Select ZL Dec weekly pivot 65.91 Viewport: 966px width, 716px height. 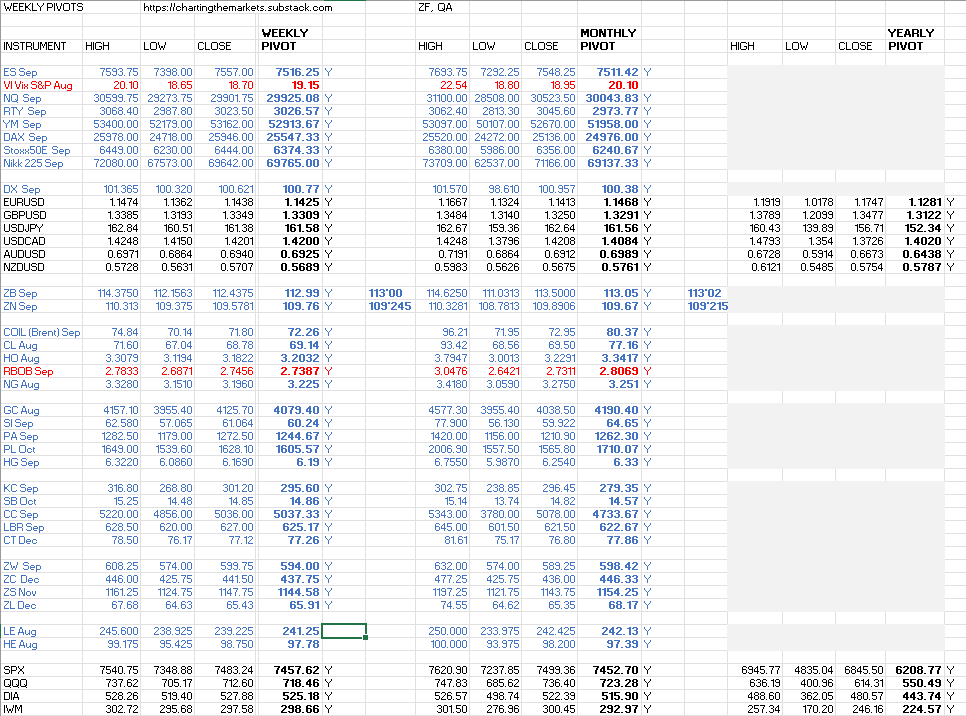pos(304,604)
